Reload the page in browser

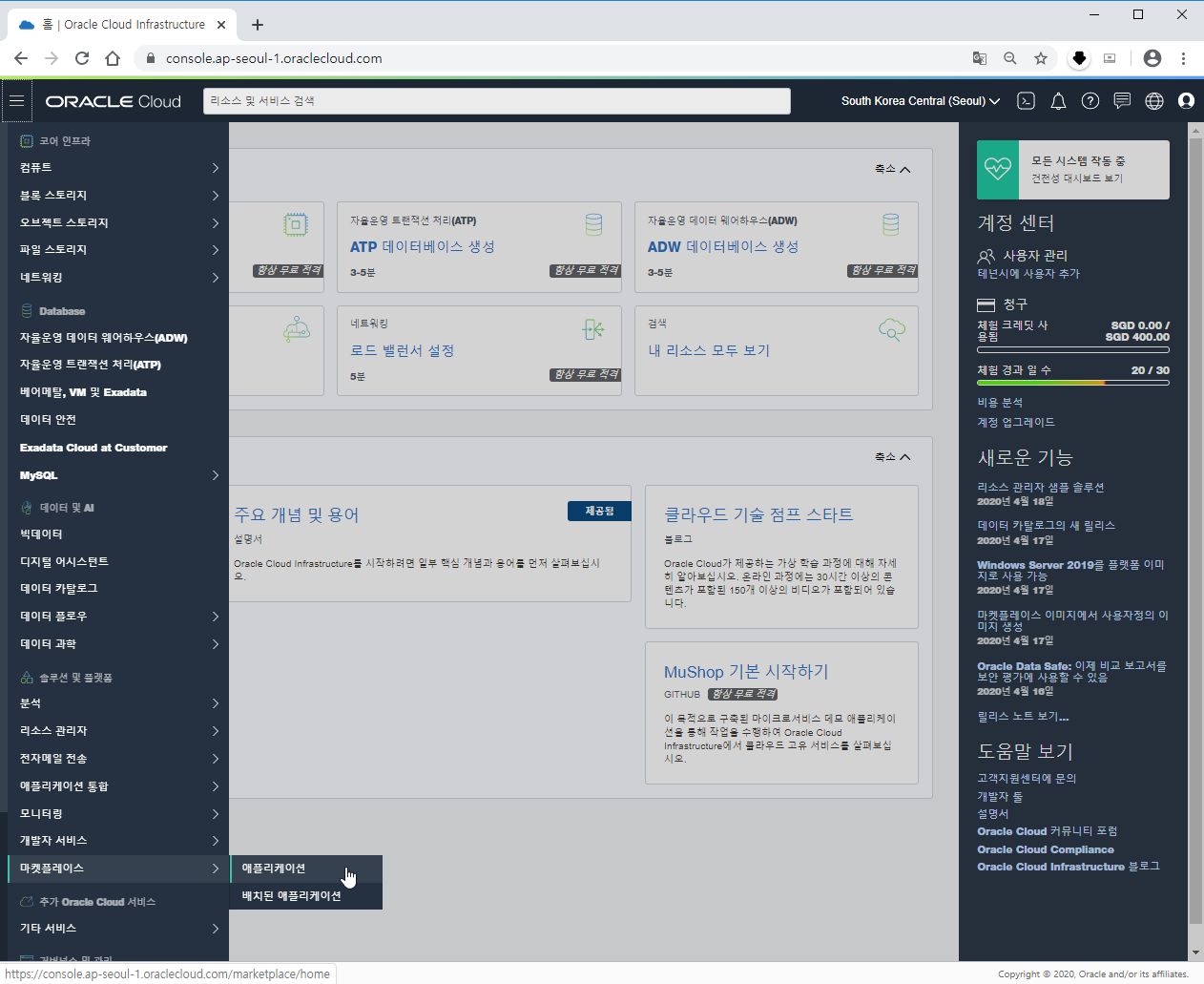pos(82,58)
